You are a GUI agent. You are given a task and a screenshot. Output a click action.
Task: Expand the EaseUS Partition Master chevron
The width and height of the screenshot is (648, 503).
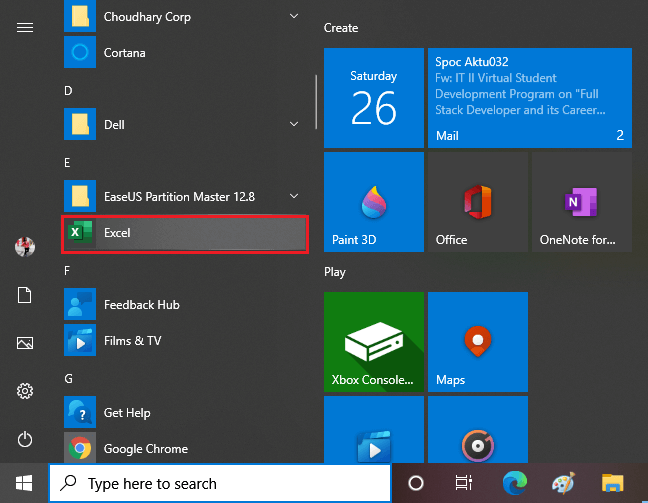(294, 196)
